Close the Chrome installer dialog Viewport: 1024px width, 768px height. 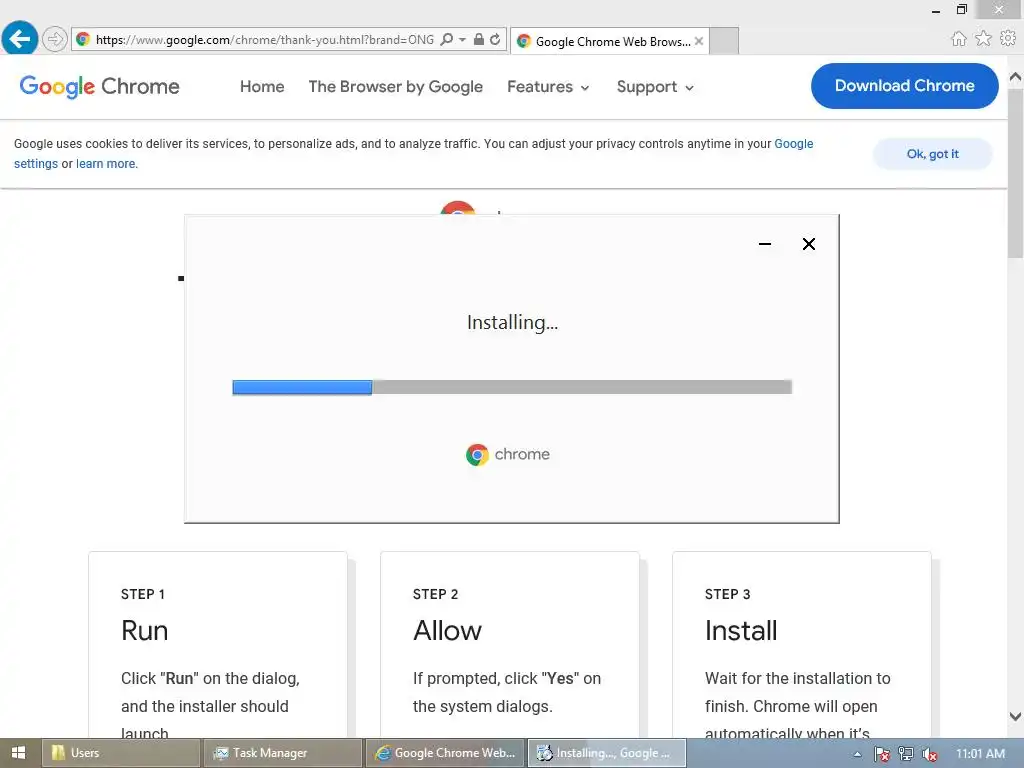(808, 244)
